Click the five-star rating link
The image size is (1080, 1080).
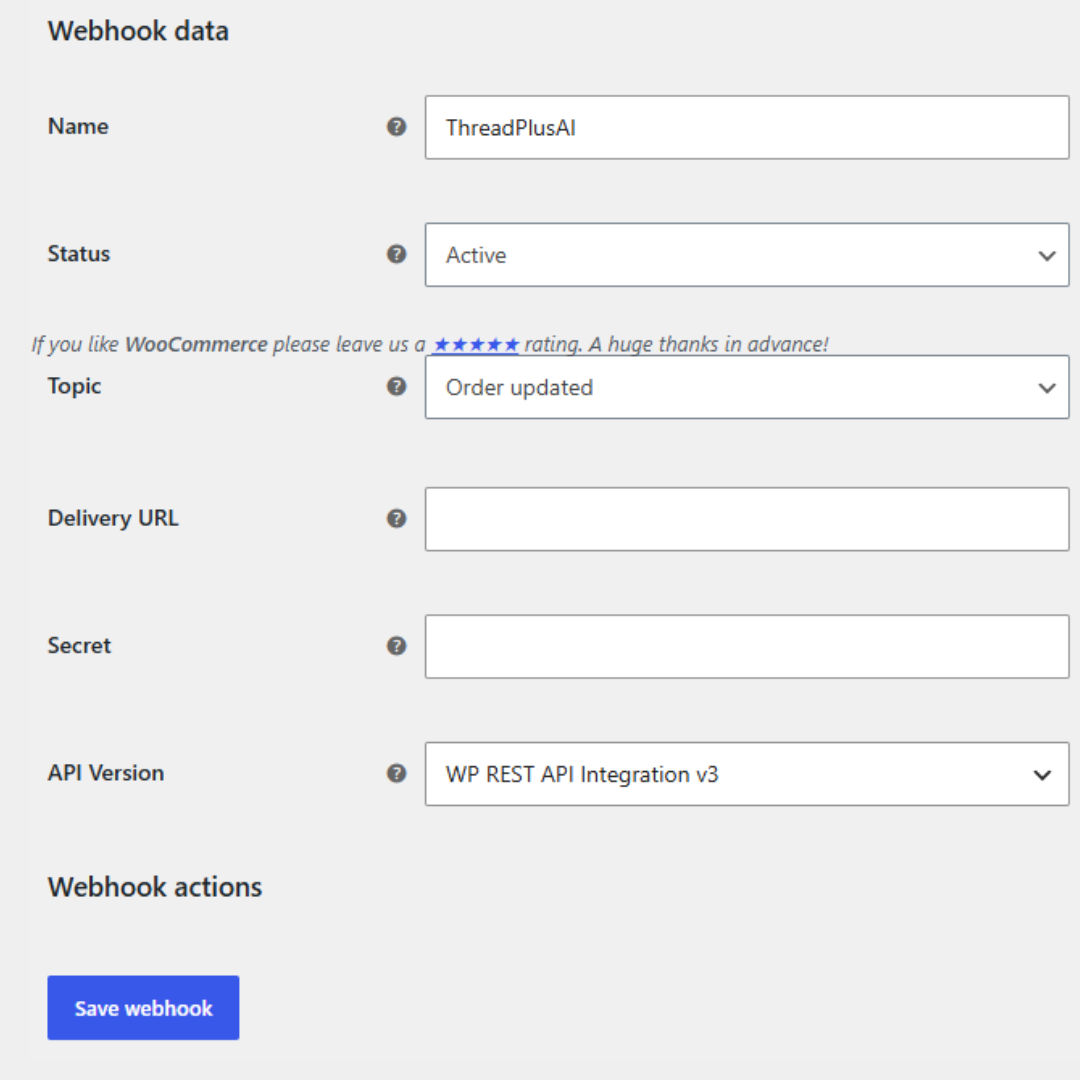coord(475,344)
